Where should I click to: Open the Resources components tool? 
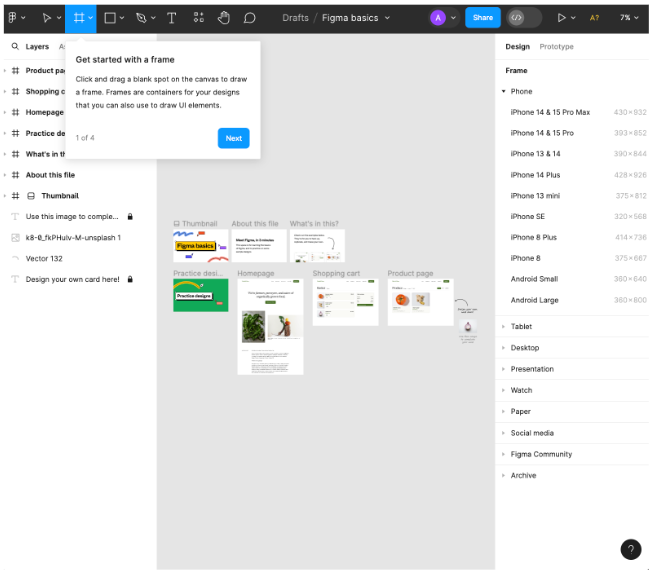[x=199, y=18]
